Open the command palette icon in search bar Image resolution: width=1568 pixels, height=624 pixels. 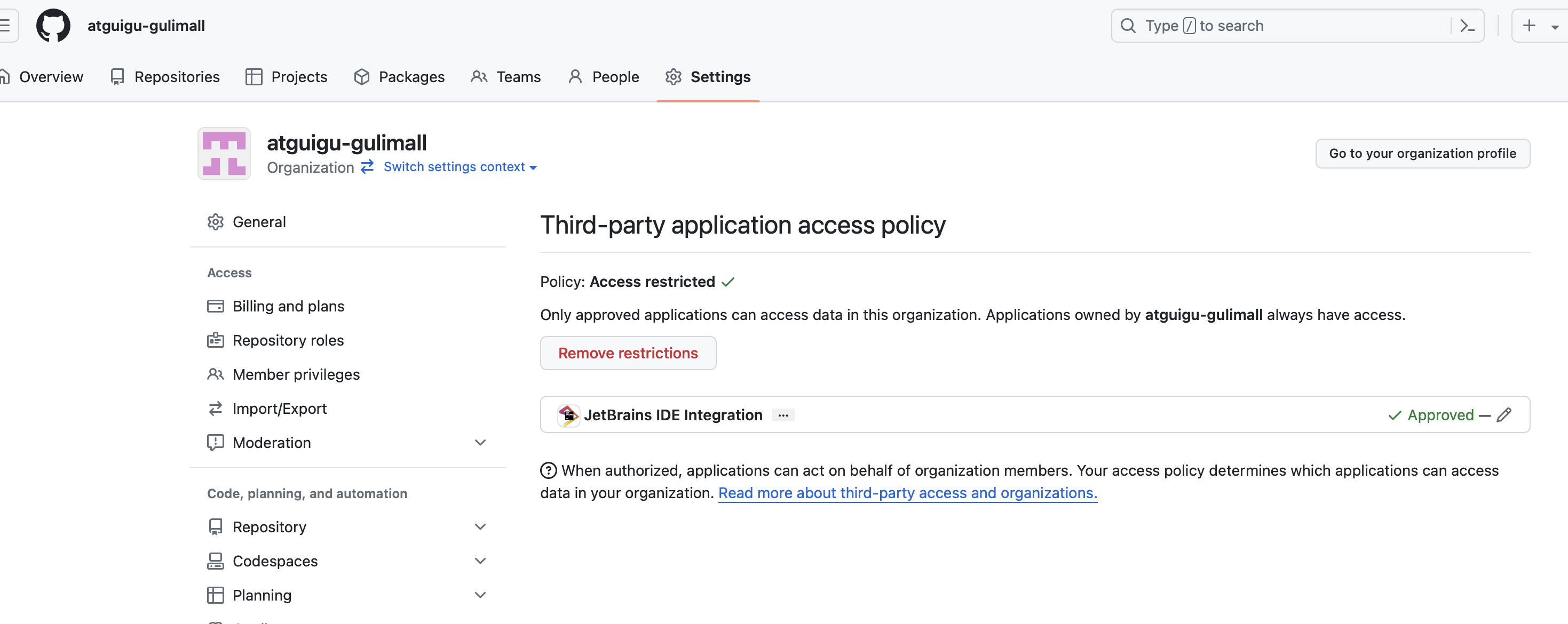pyautogui.click(x=1467, y=26)
